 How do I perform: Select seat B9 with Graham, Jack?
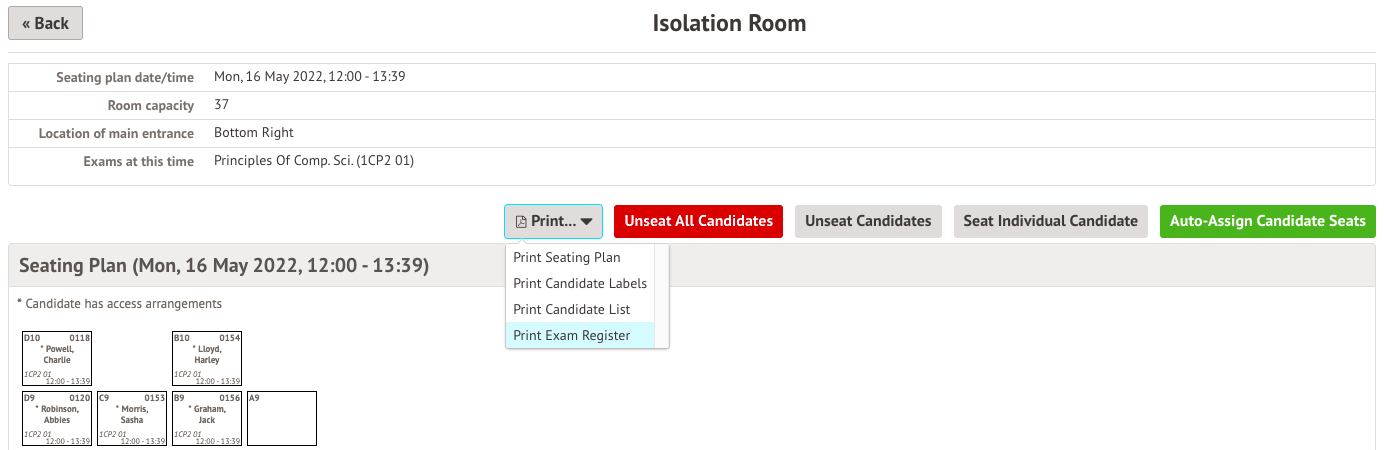tap(207, 418)
